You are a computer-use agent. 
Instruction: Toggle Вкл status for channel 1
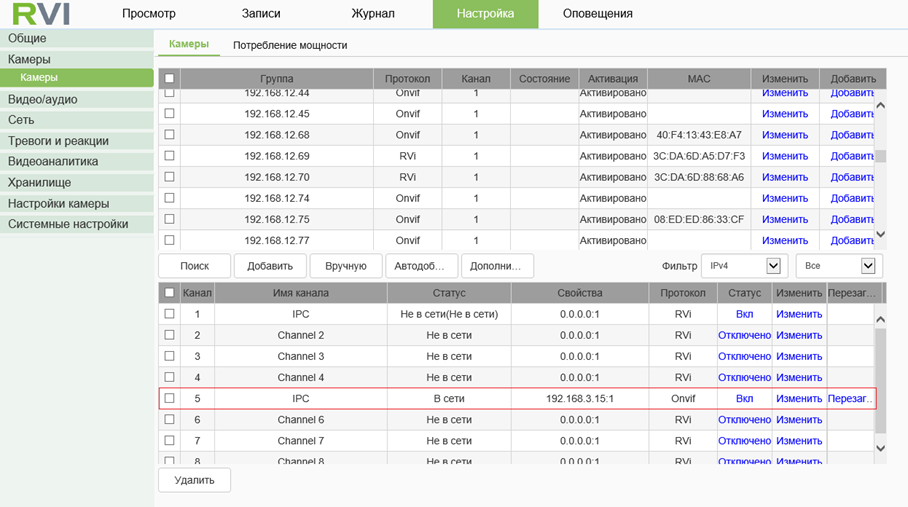(x=744, y=314)
